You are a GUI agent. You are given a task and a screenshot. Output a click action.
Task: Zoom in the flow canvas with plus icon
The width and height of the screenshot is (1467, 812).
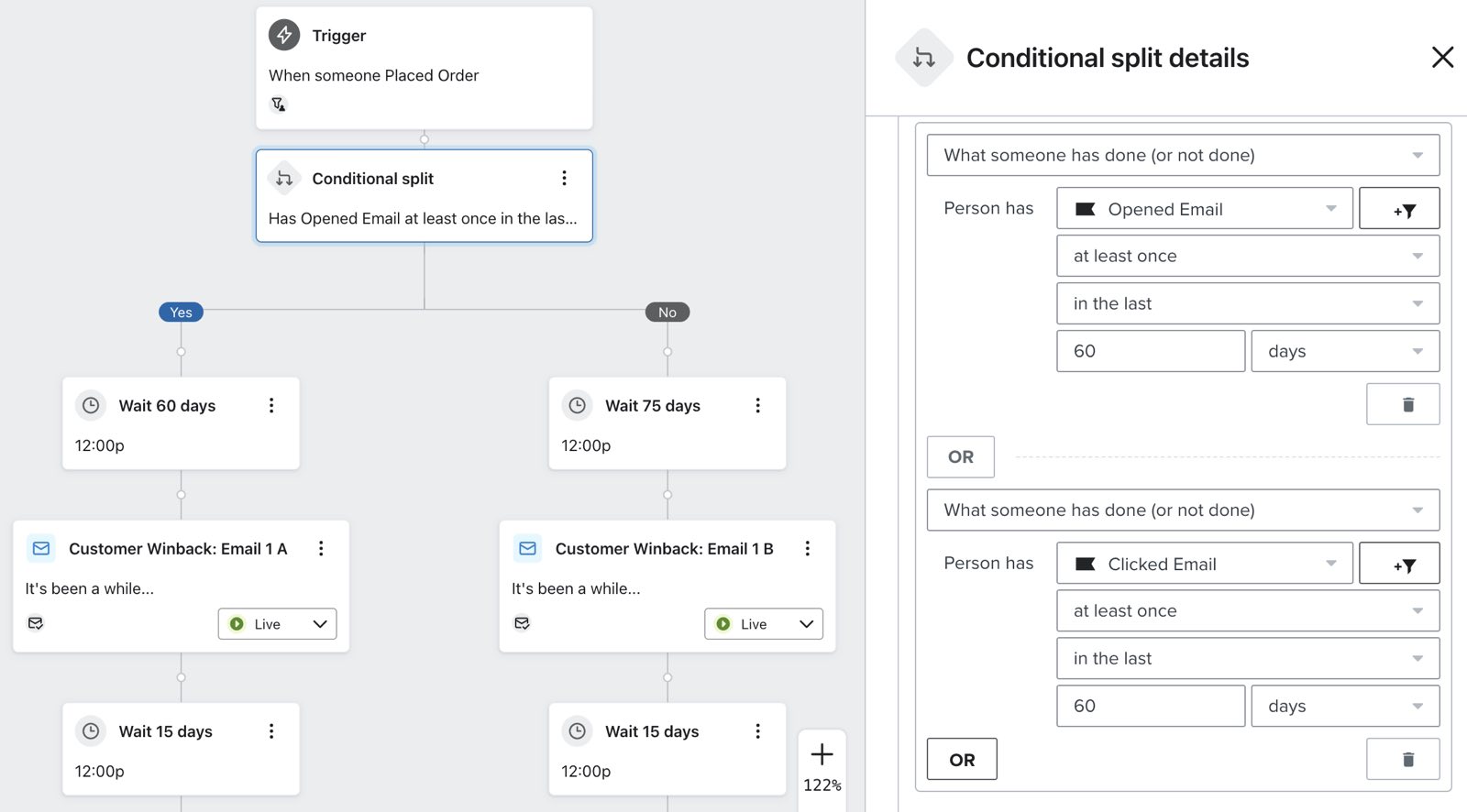pyautogui.click(x=822, y=754)
